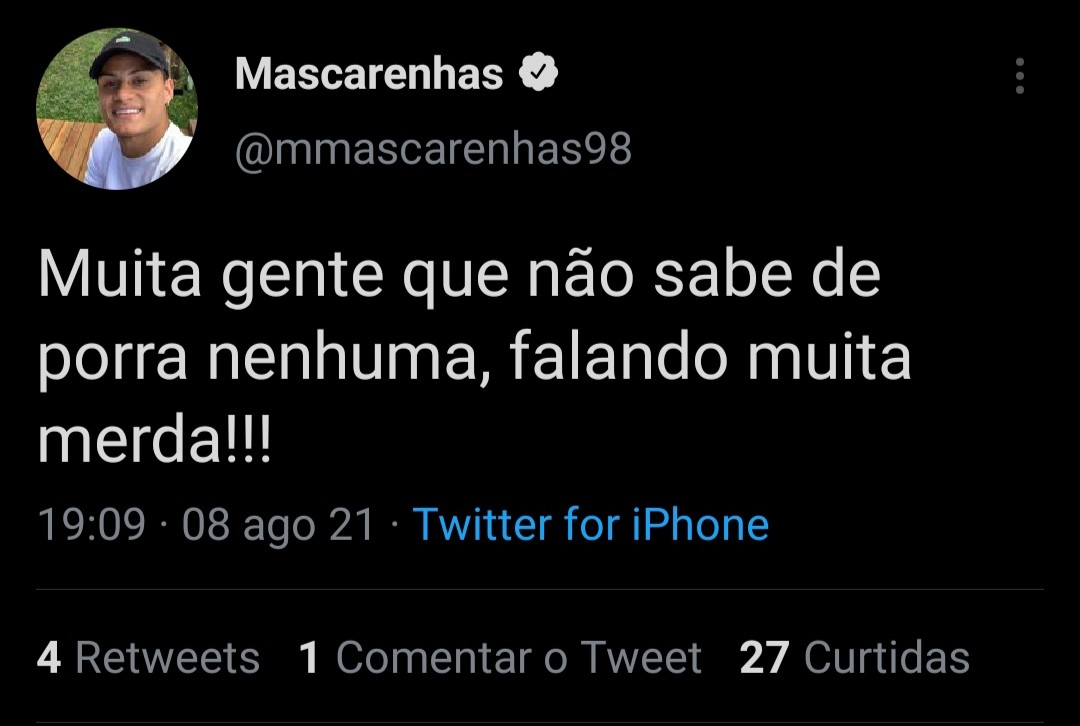View the Curtidas likes list
The image size is (1080, 726).
coord(887,657)
